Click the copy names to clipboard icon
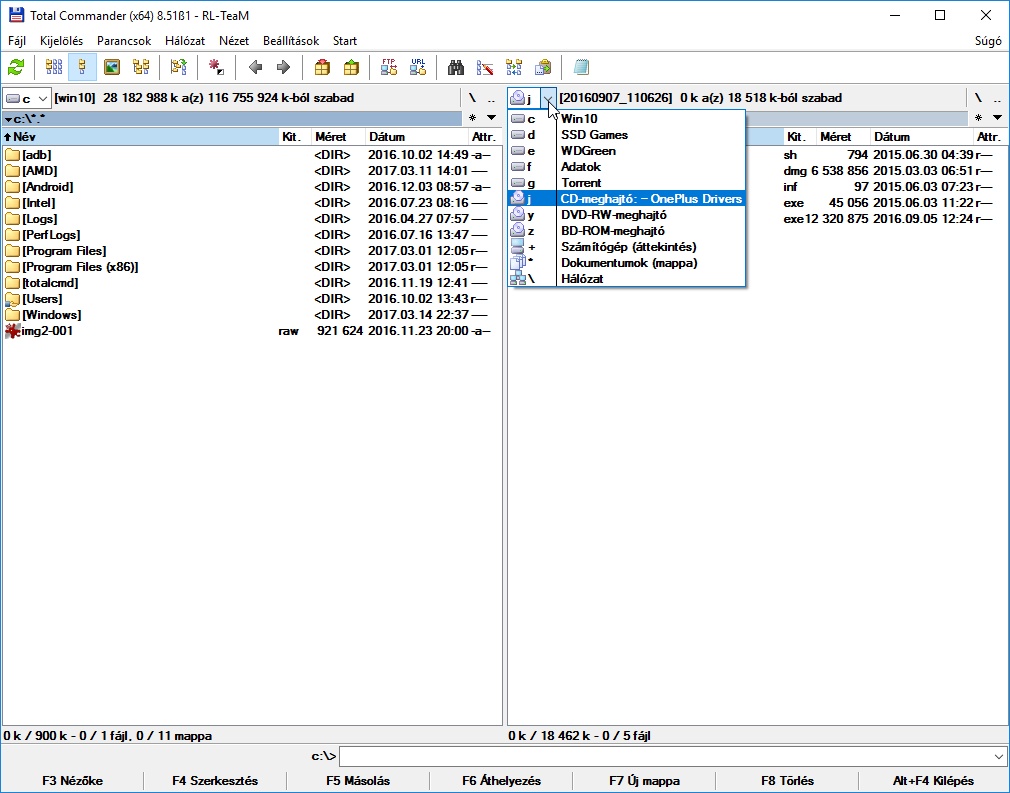The image size is (1010, 793). (x=543, y=67)
